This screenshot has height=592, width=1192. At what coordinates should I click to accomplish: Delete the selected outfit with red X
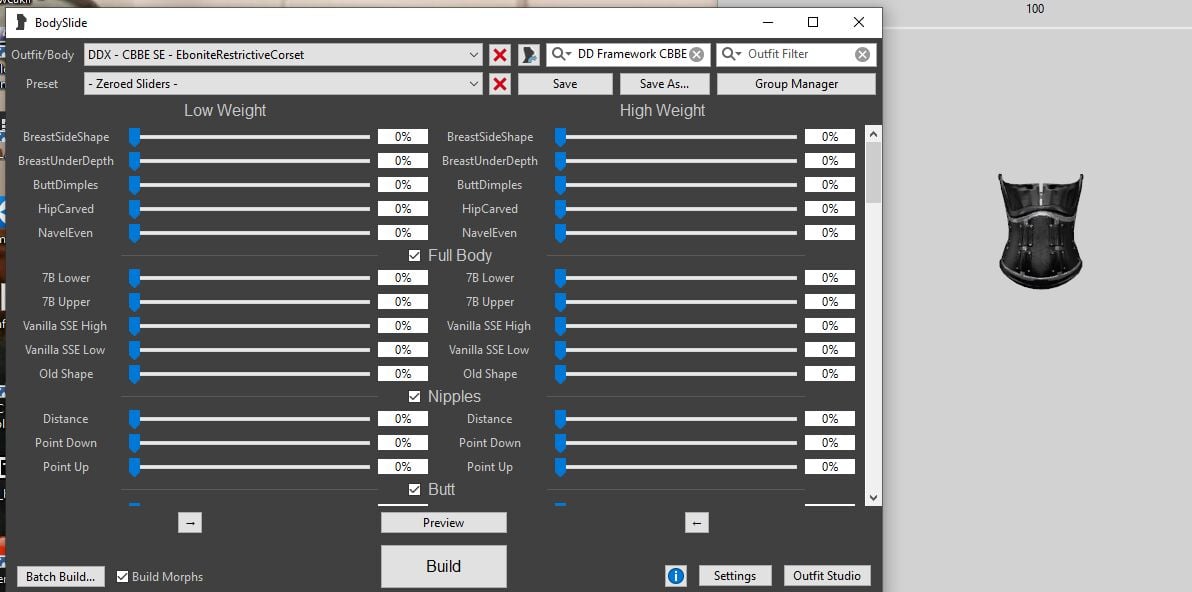tap(499, 55)
